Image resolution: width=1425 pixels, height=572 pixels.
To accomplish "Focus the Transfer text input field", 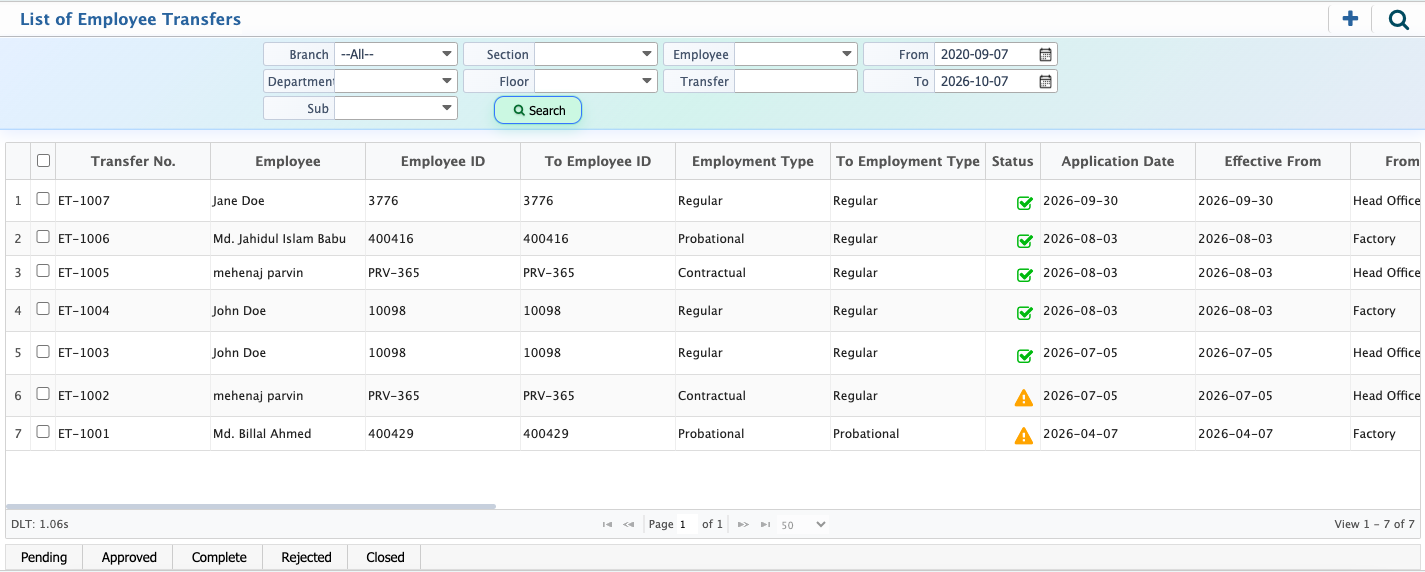I will [796, 81].
